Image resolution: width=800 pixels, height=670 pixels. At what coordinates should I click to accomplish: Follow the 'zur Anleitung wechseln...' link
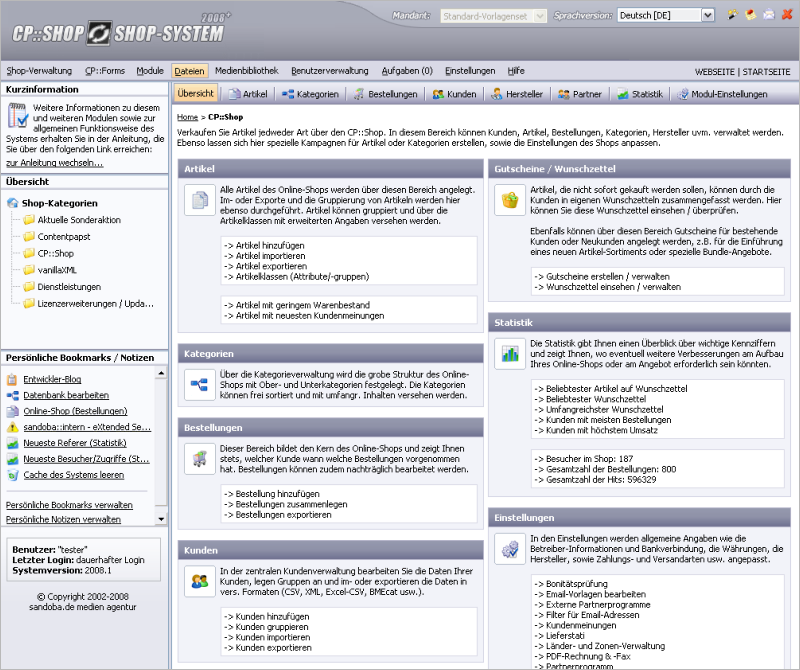click(55, 163)
